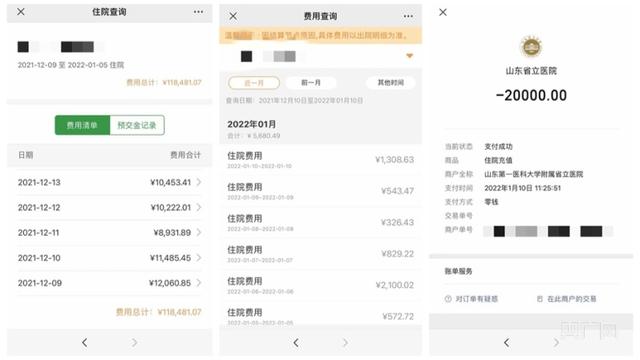Screen dimensions: 640x360
Task: Click the 山东第一医科大学附属省立医院 merchant full name
Action: tap(533, 174)
